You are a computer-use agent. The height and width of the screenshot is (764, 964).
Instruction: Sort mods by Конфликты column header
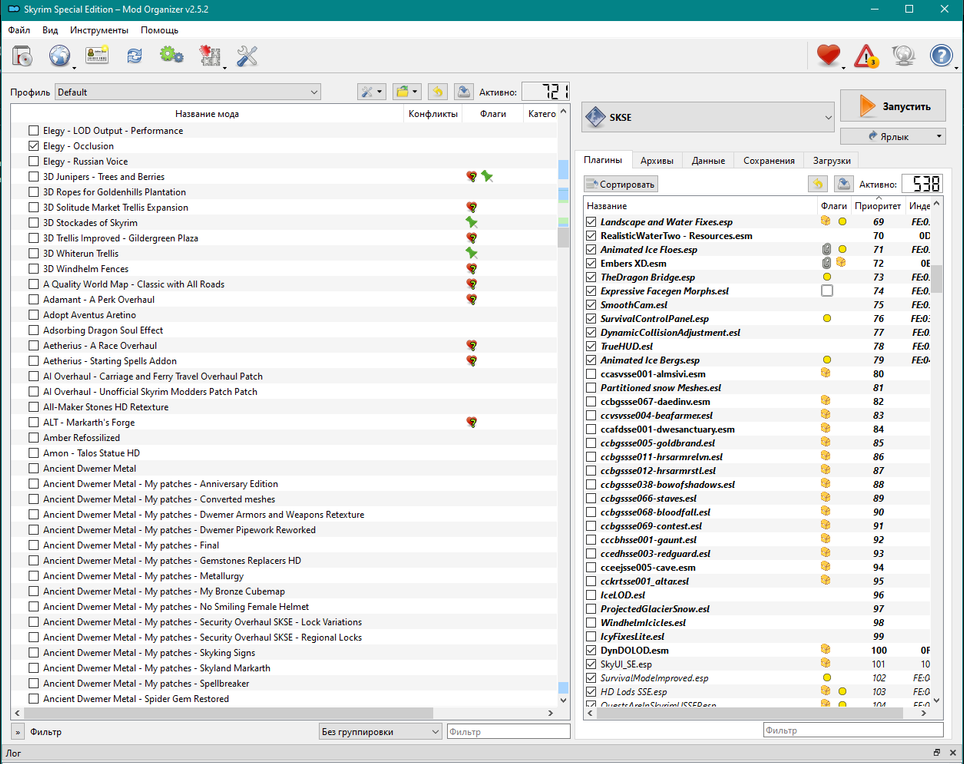tap(433, 114)
